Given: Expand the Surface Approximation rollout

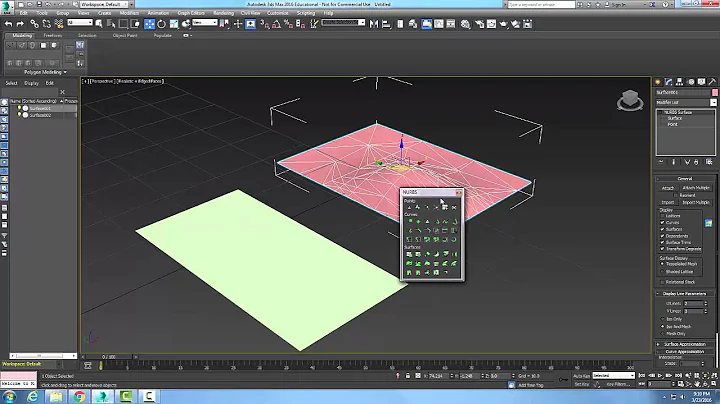Looking at the screenshot, I should [x=685, y=344].
